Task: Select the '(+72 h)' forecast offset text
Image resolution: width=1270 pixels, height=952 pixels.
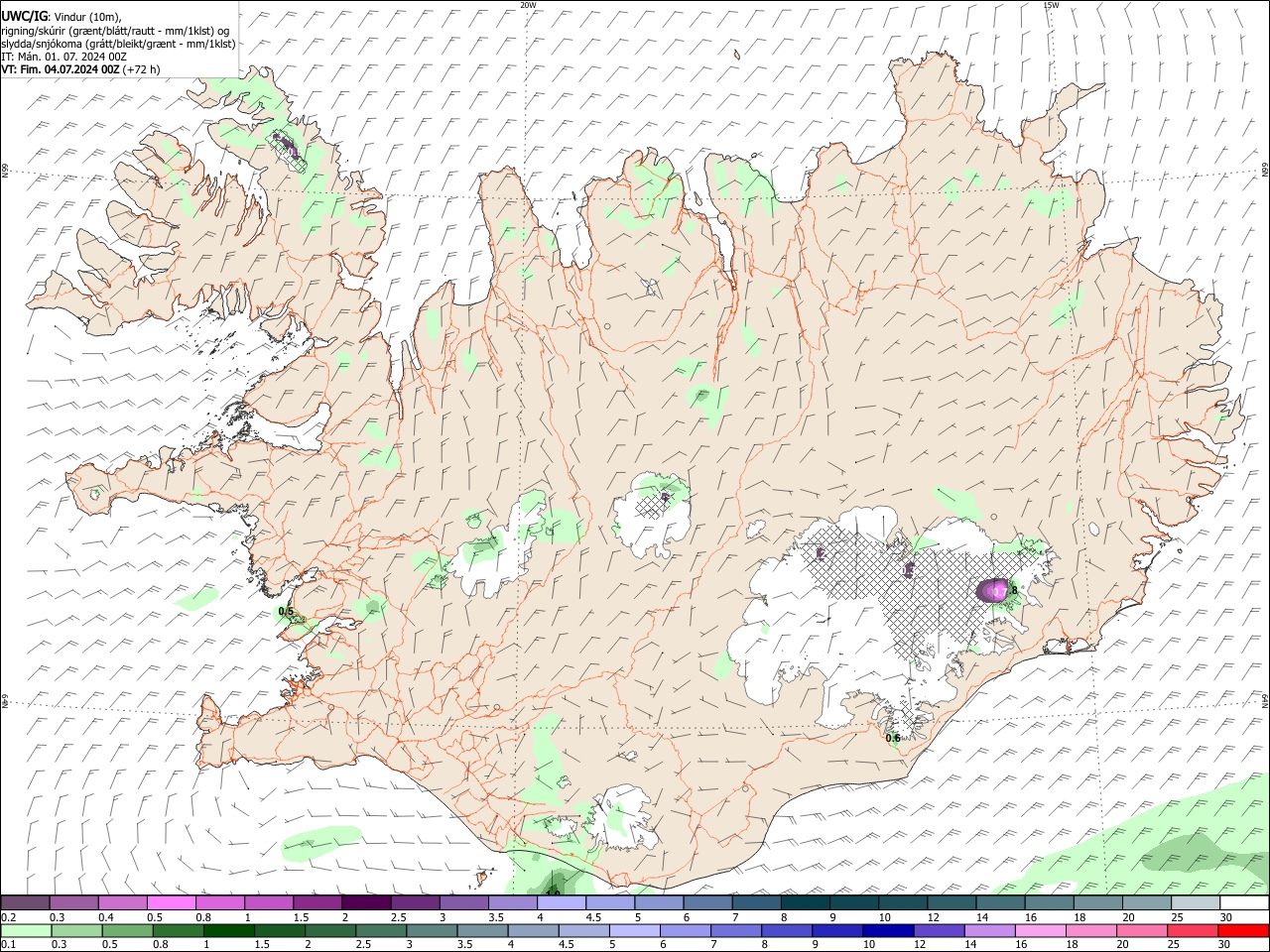Action: pyautogui.click(x=142, y=69)
